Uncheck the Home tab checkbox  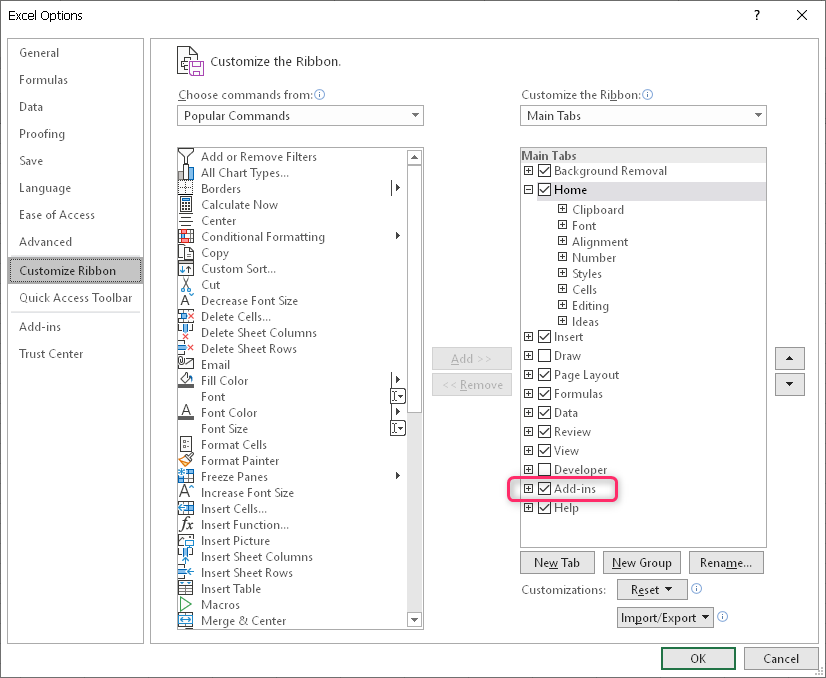point(545,190)
